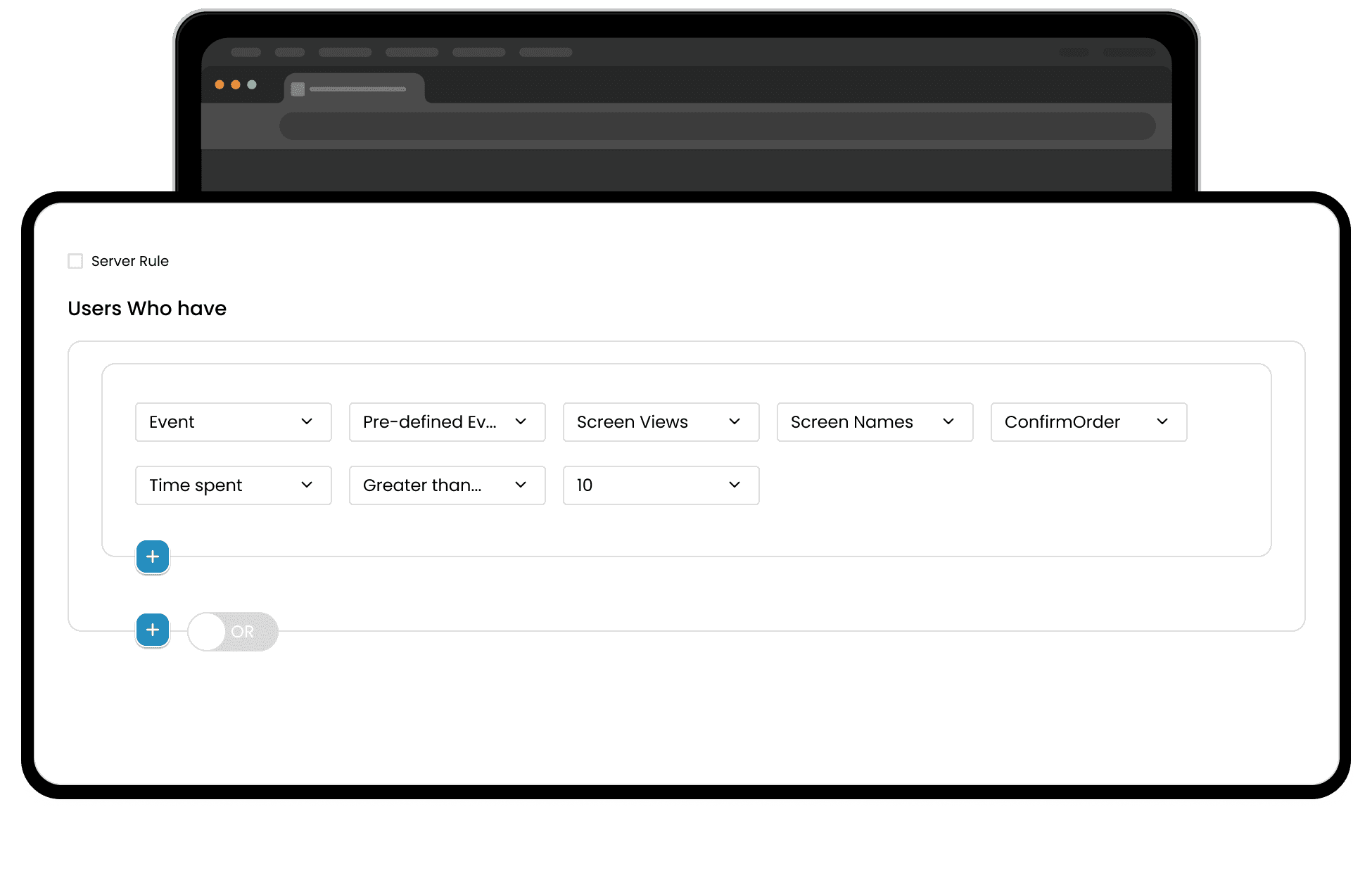Click the first orange window control dot

pyautogui.click(x=220, y=84)
